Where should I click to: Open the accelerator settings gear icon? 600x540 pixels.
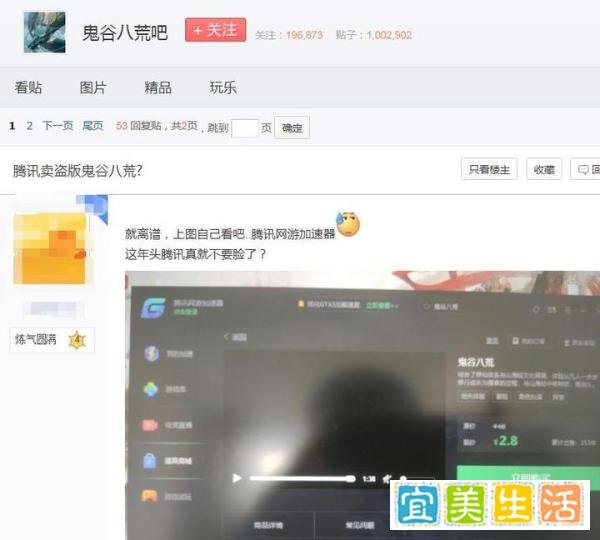click(536, 309)
